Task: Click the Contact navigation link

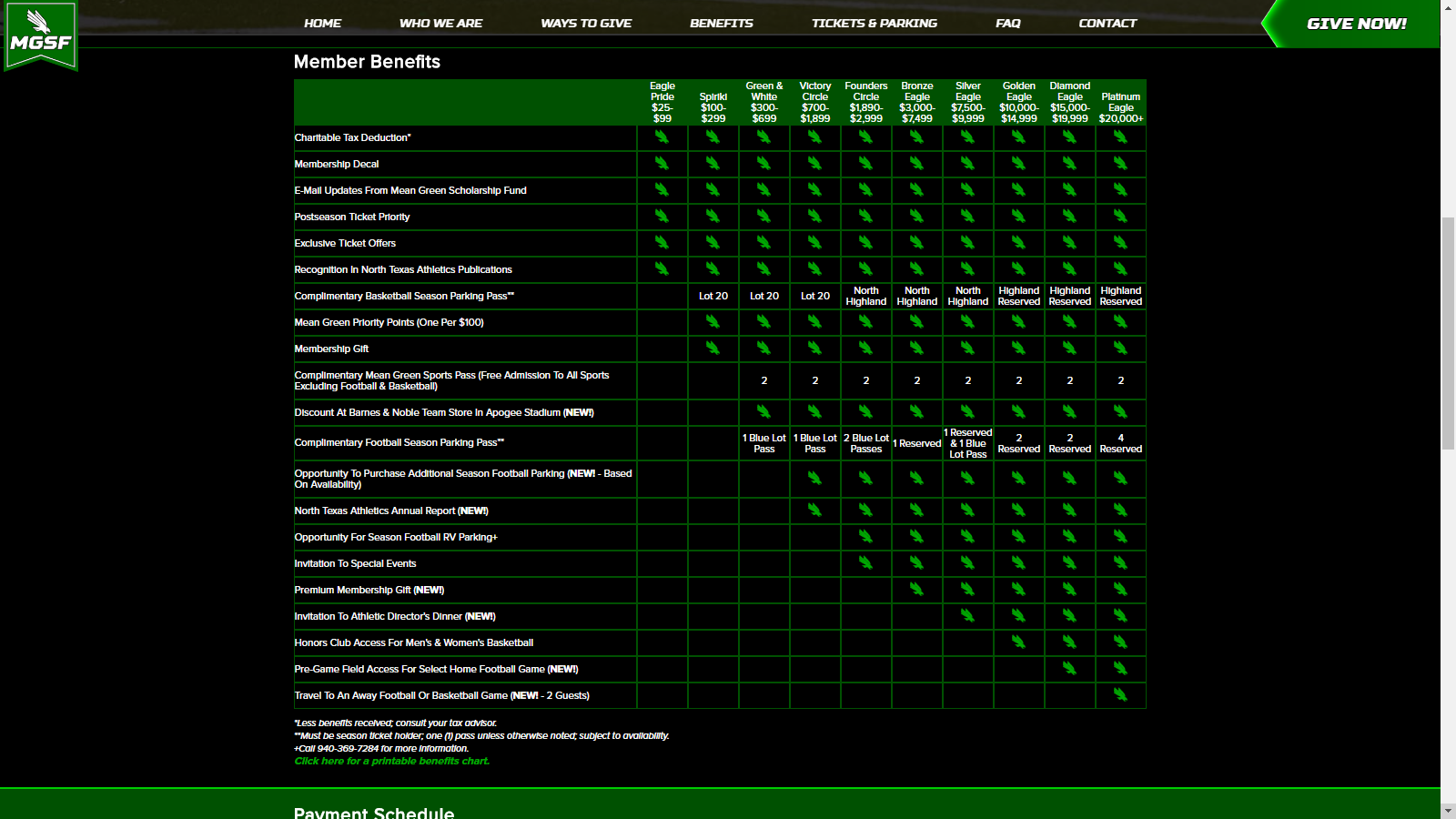Action: (x=1107, y=24)
